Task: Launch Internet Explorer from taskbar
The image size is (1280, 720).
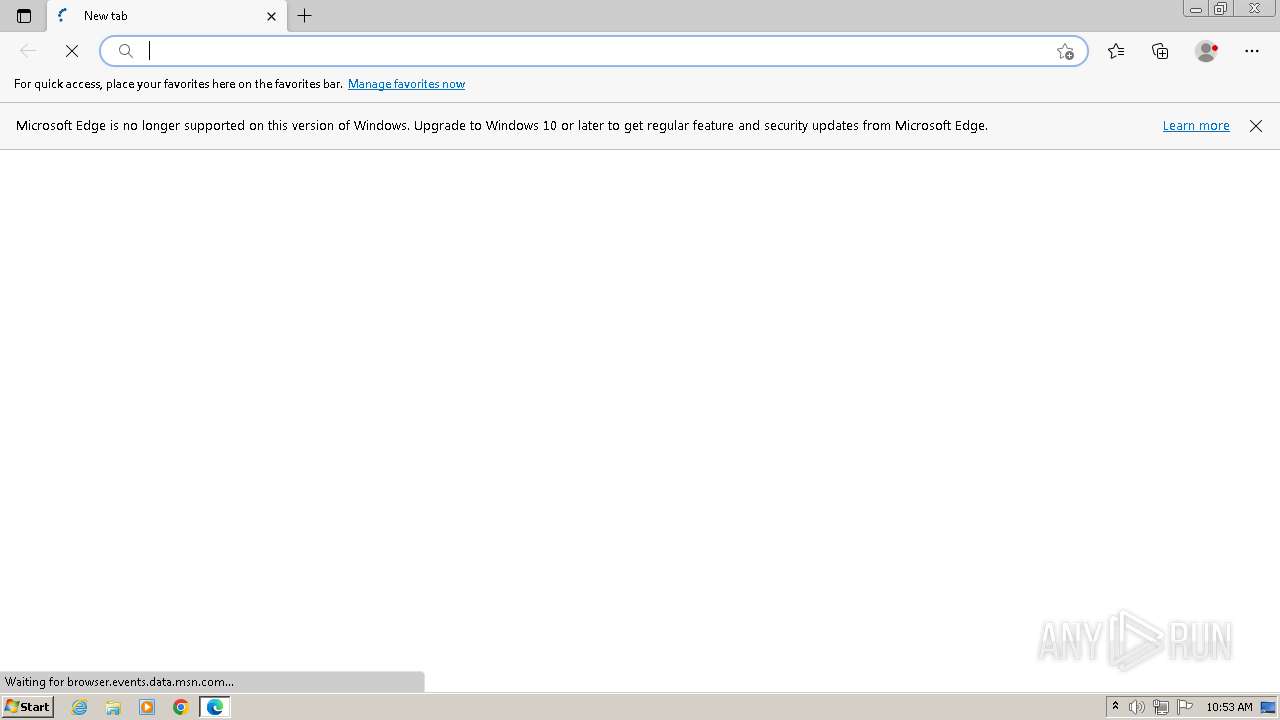Action: [x=80, y=707]
